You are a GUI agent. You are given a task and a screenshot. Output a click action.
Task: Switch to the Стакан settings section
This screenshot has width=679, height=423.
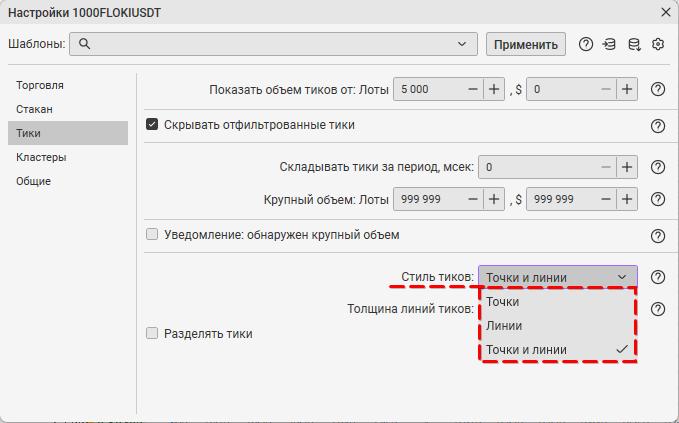pos(34,109)
